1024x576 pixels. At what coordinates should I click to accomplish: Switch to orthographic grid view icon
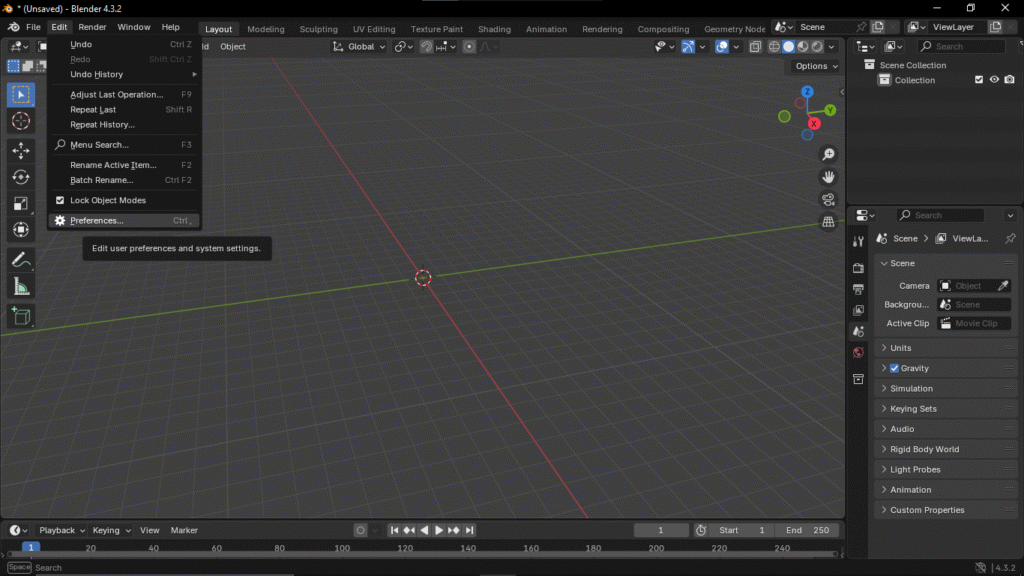[828, 222]
